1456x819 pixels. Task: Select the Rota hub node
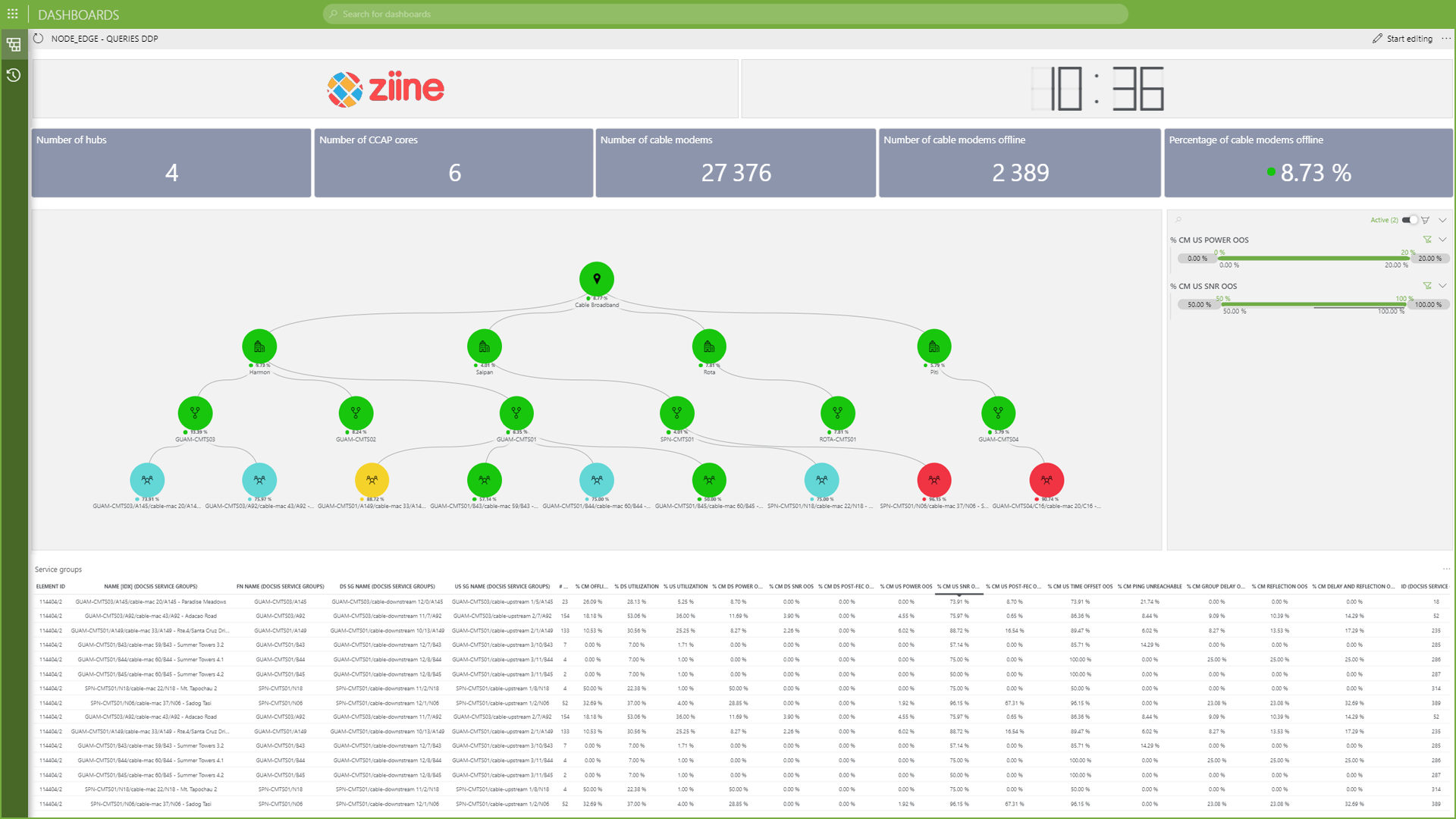point(709,347)
